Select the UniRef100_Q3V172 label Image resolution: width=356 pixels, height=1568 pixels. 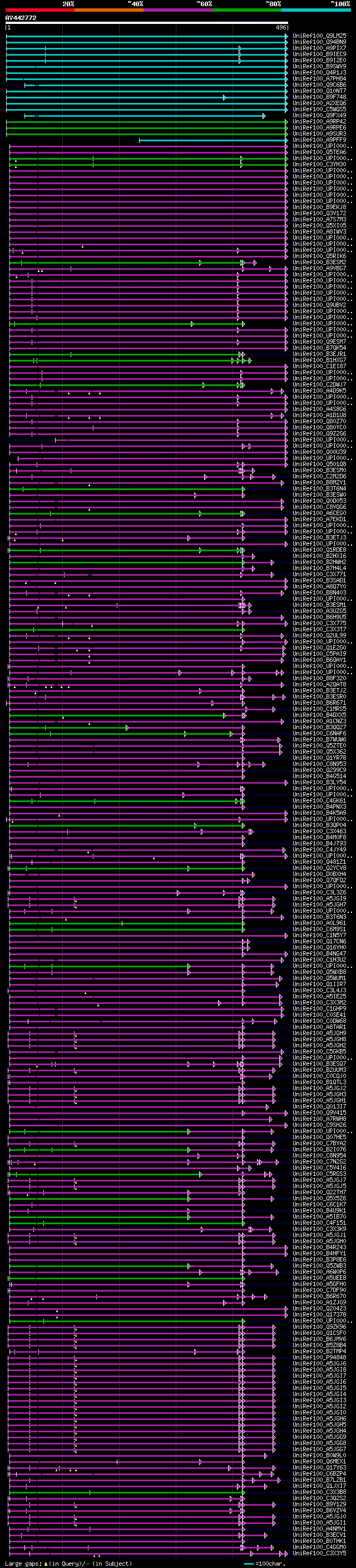[x=319, y=213]
